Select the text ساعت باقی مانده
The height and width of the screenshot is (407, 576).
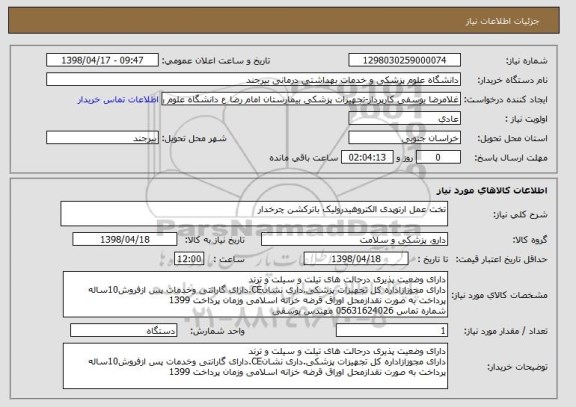pyautogui.click(x=303, y=158)
